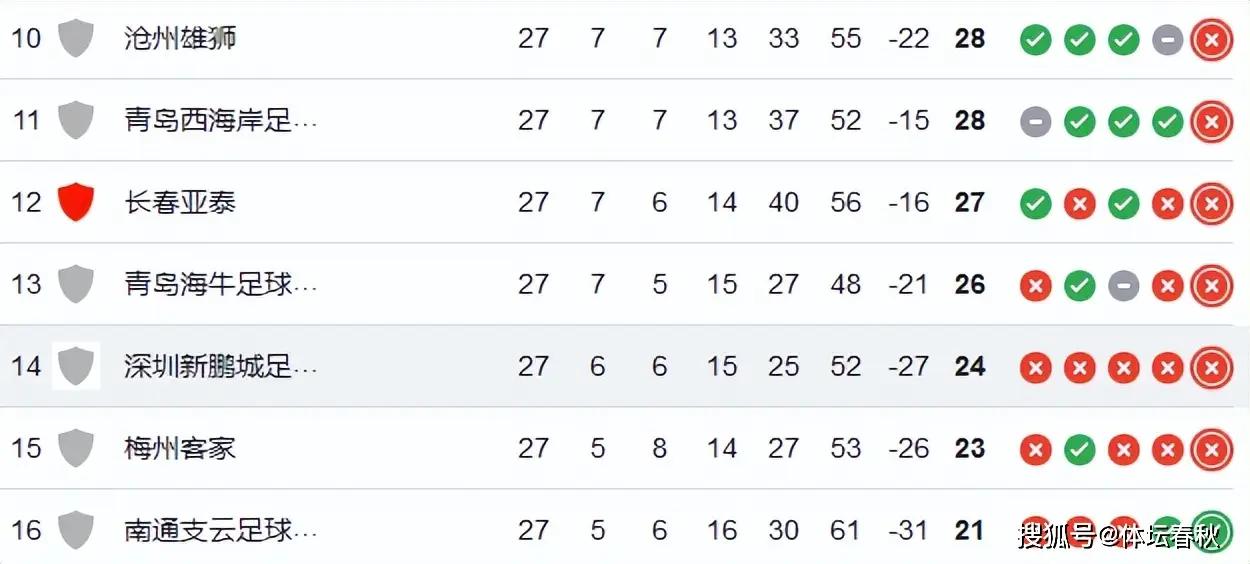Viewport: 1250px width, 564px height.
Task: Open the 梅州客家 team link
Action: 180,448
